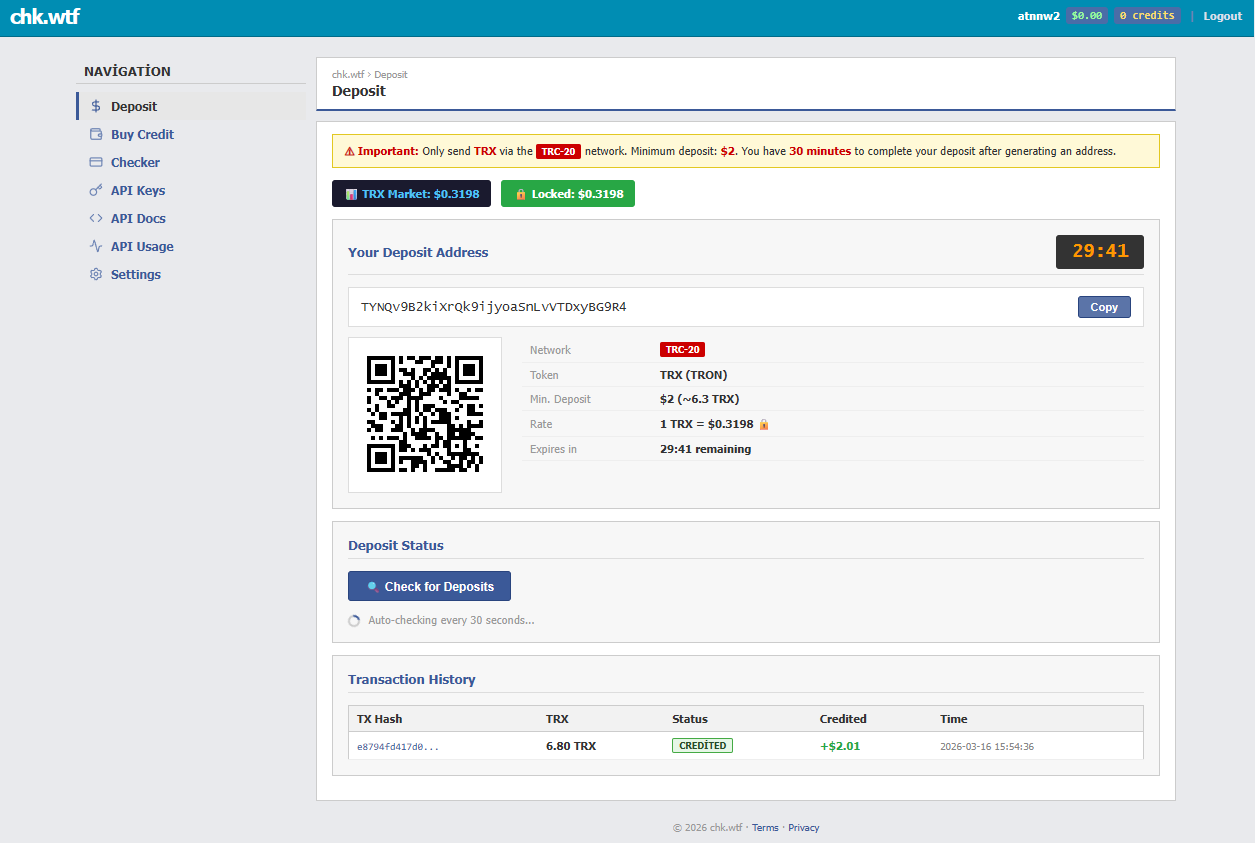
Task: Click the code brackets icon for API Docs
Action: (x=96, y=218)
